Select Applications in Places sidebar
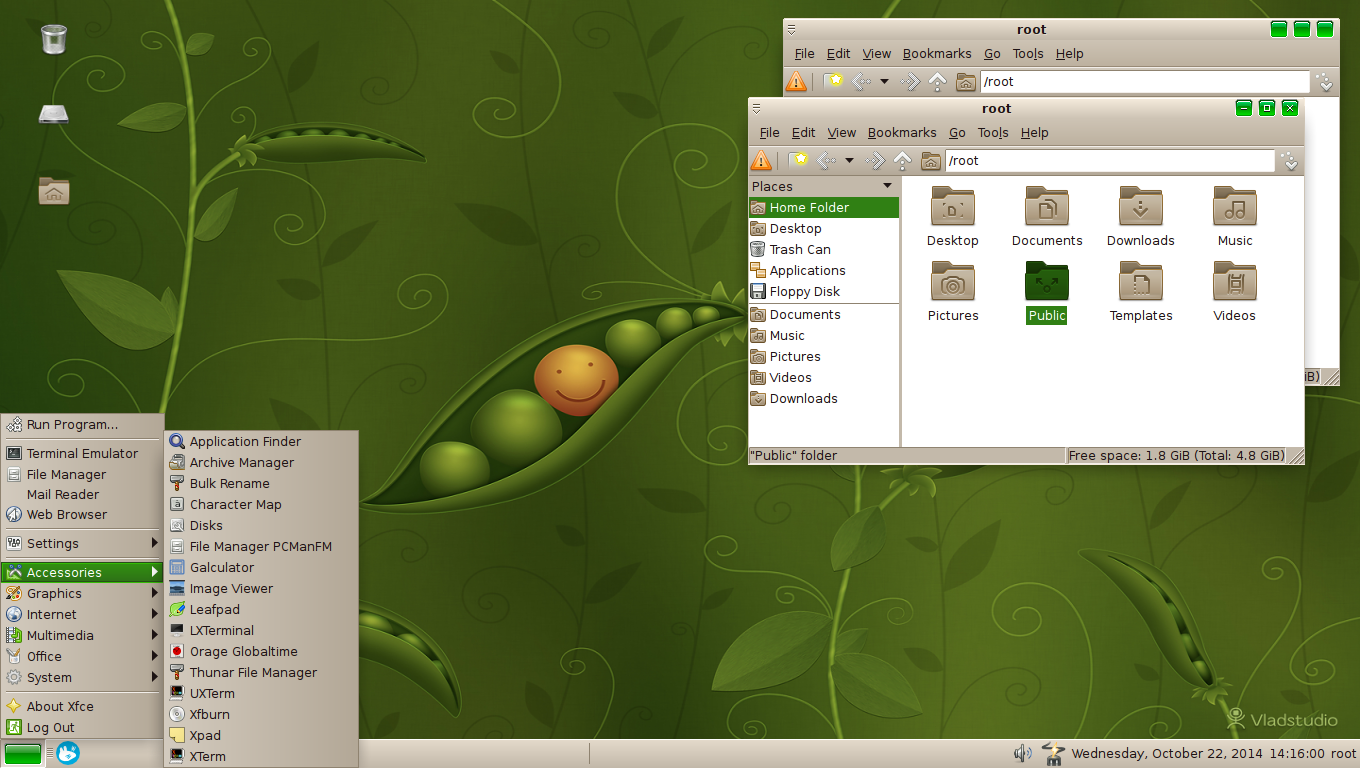The image size is (1360, 768). tap(824, 270)
